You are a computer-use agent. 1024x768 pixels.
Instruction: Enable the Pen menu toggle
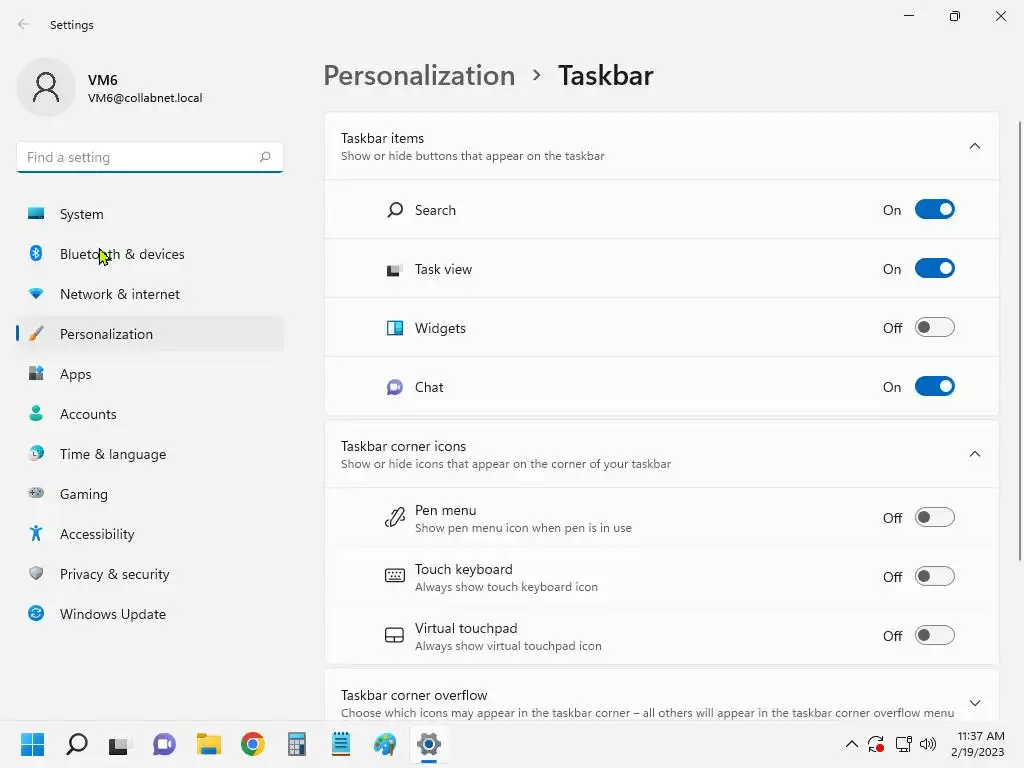(x=935, y=517)
